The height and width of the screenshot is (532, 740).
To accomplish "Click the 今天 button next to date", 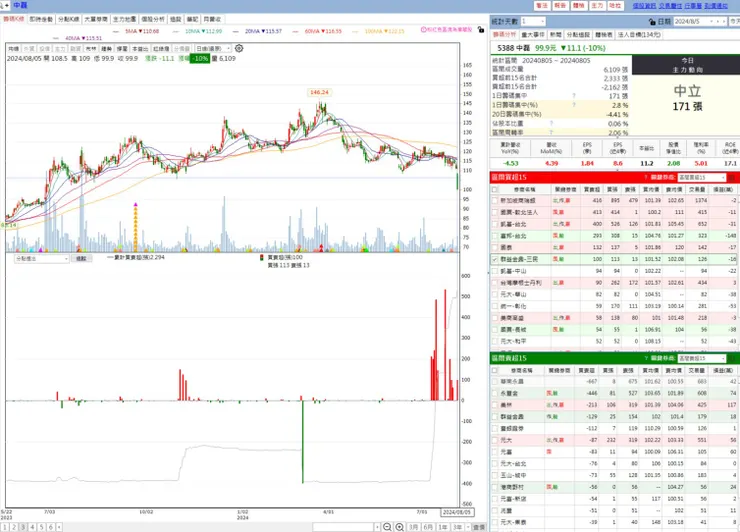I will (735, 22).
